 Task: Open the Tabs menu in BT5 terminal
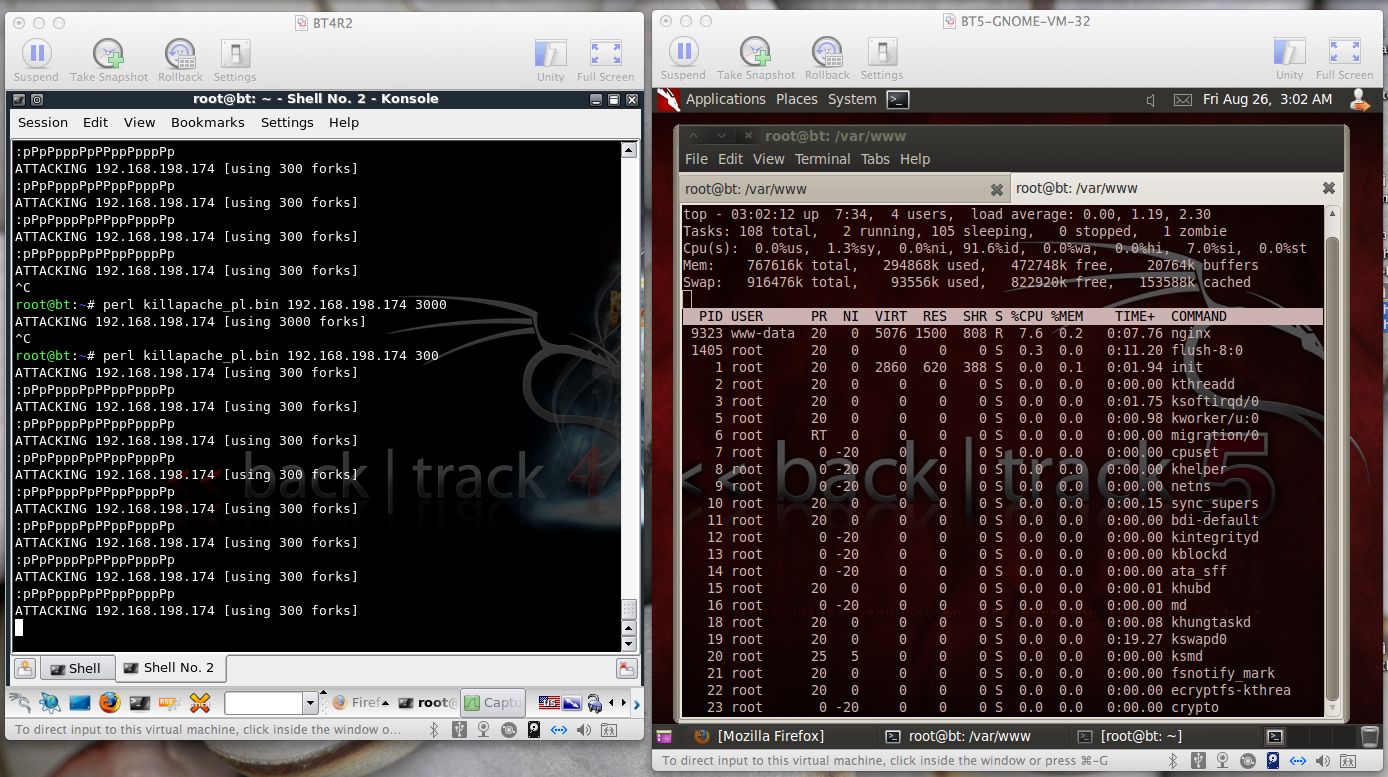[x=875, y=159]
